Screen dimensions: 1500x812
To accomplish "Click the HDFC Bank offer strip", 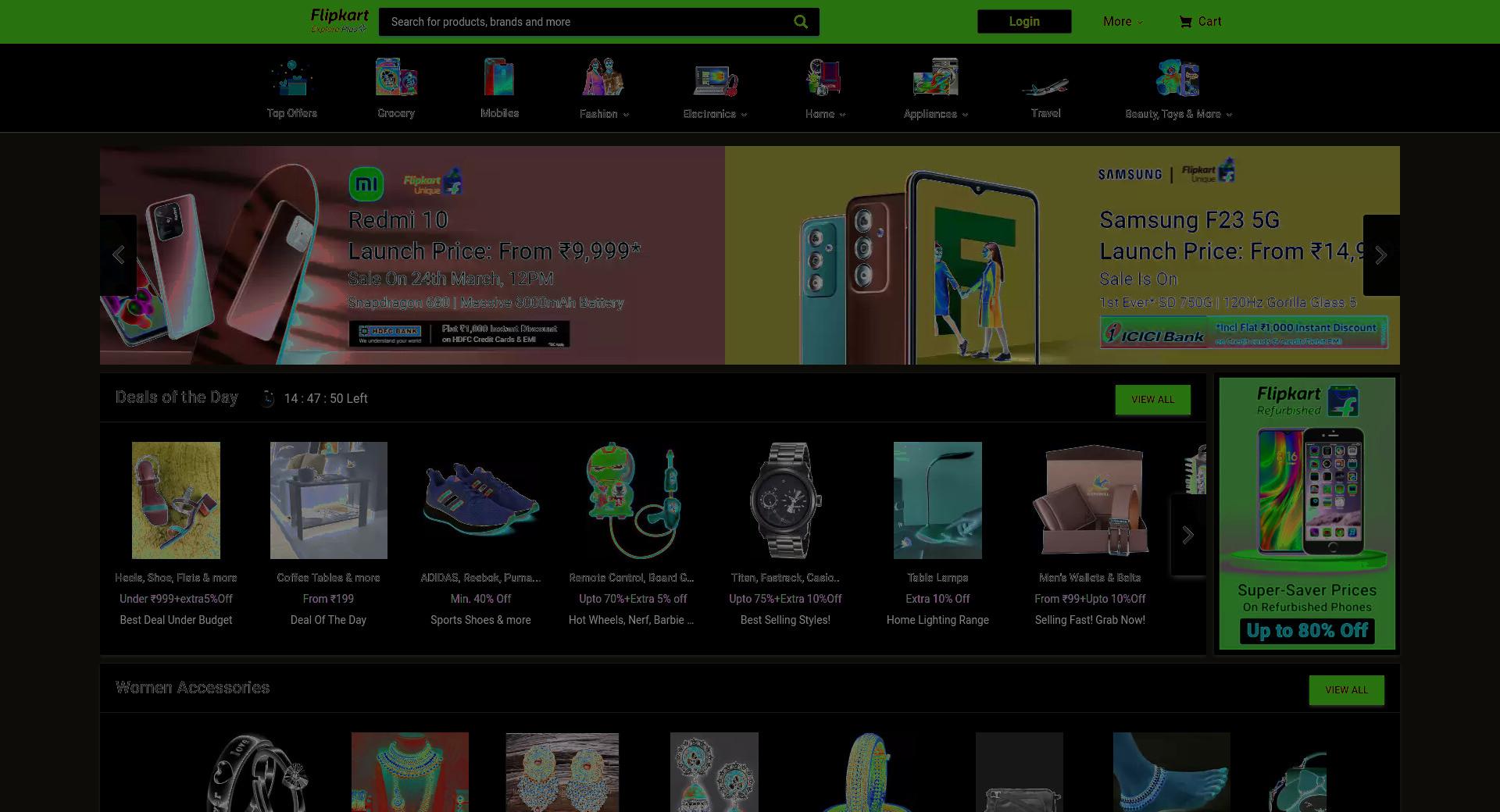I will pyautogui.click(x=459, y=333).
